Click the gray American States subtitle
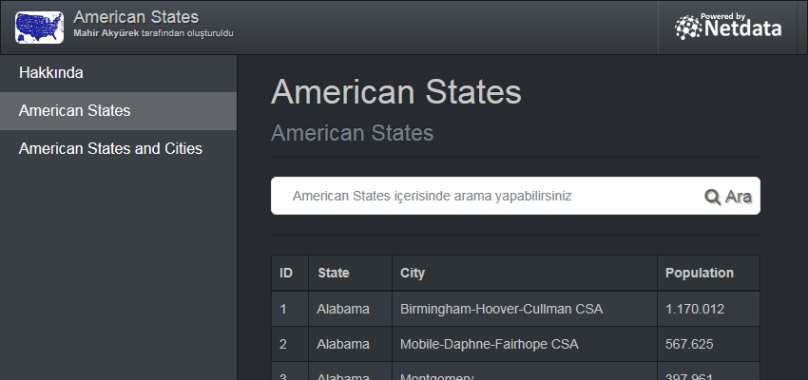 [352, 133]
